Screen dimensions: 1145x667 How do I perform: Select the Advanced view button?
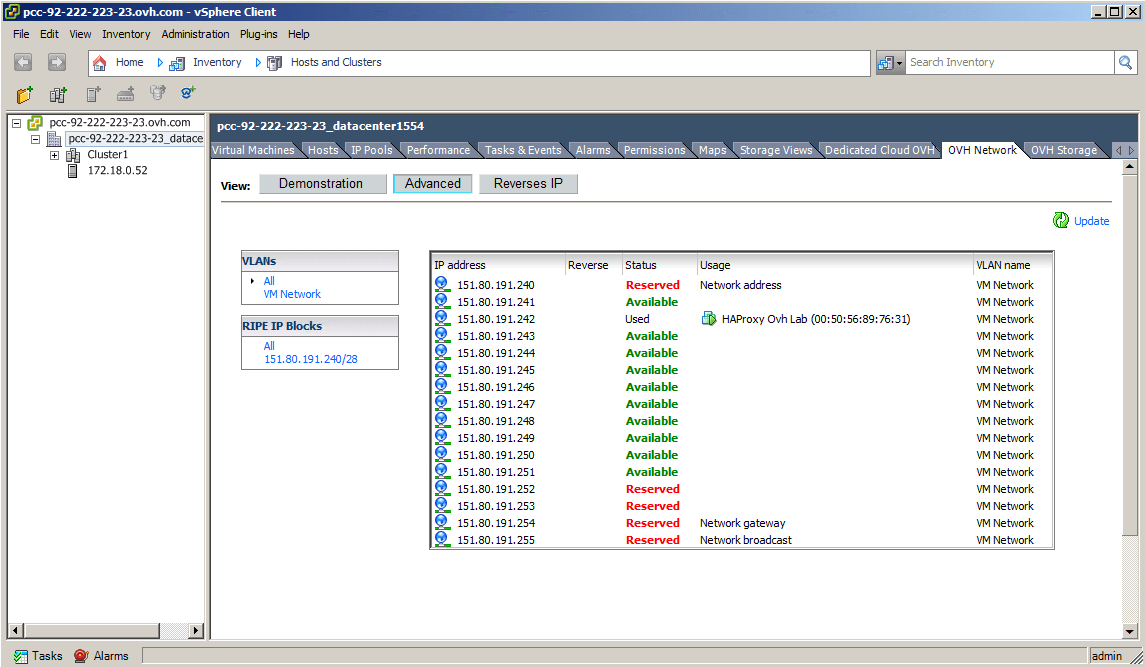pyautogui.click(x=433, y=183)
